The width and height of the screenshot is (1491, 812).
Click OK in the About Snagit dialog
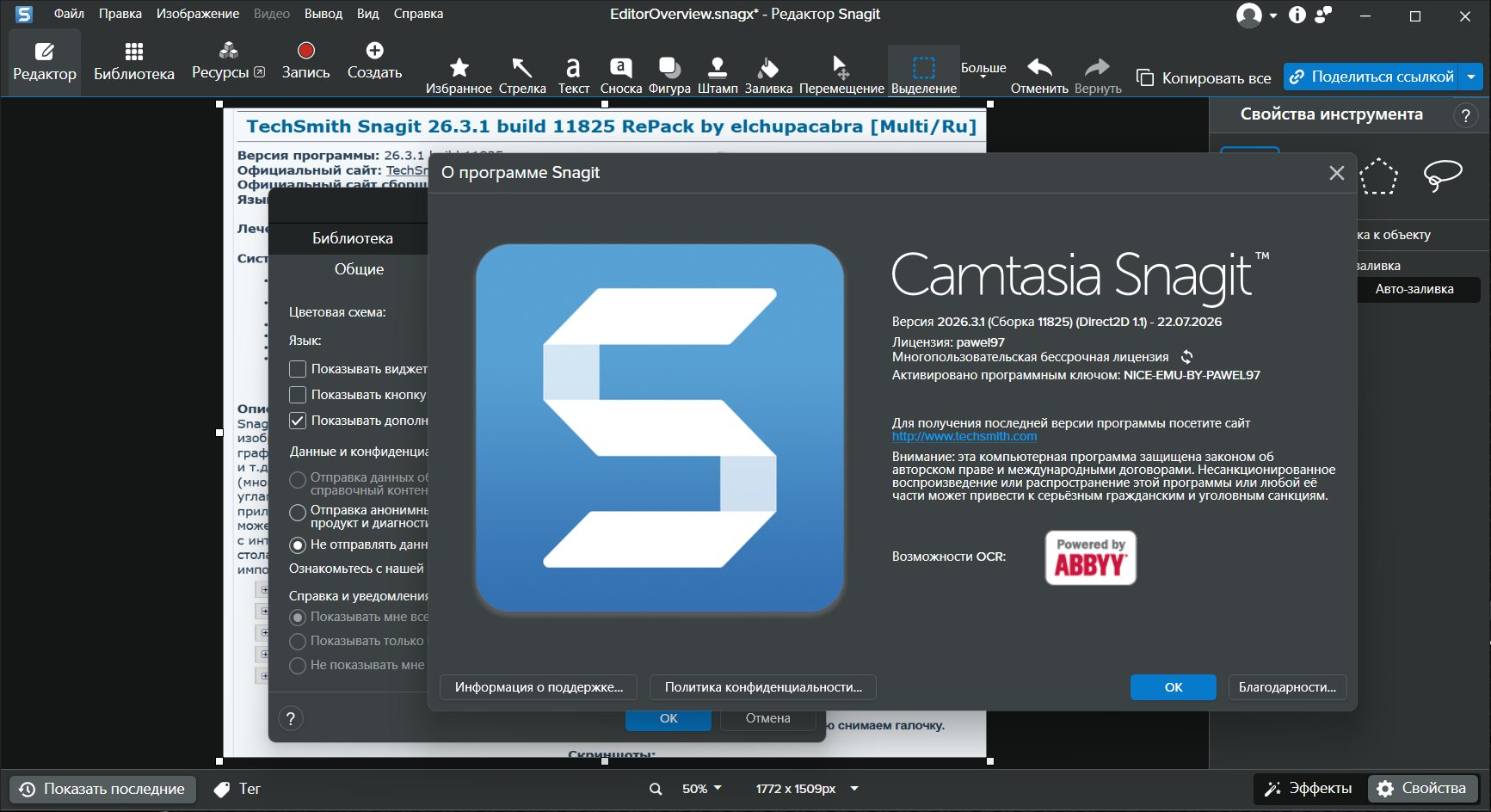click(x=1174, y=687)
